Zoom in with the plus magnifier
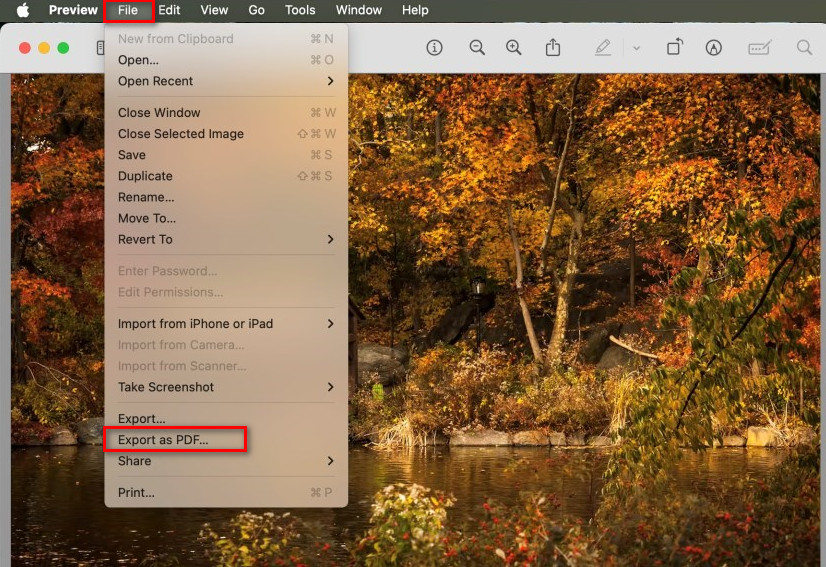 coord(514,48)
